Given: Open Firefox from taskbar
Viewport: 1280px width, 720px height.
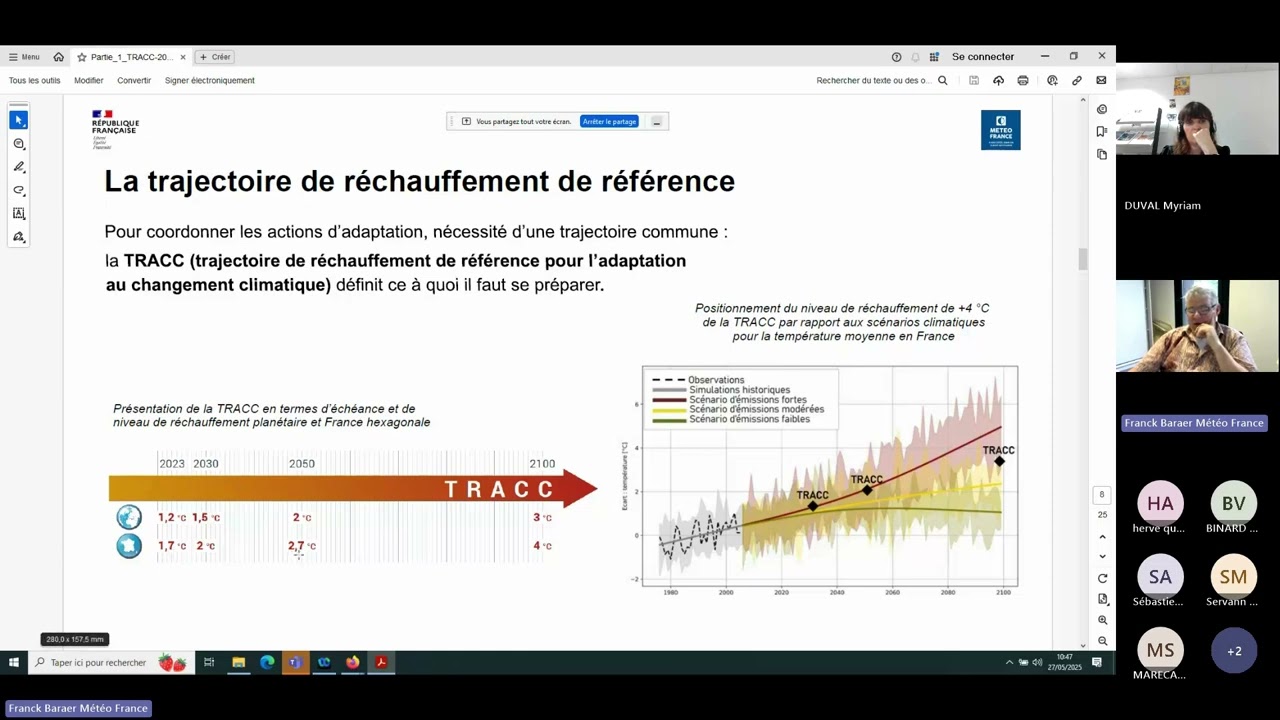Looking at the screenshot, I should [x=353, y=662].
